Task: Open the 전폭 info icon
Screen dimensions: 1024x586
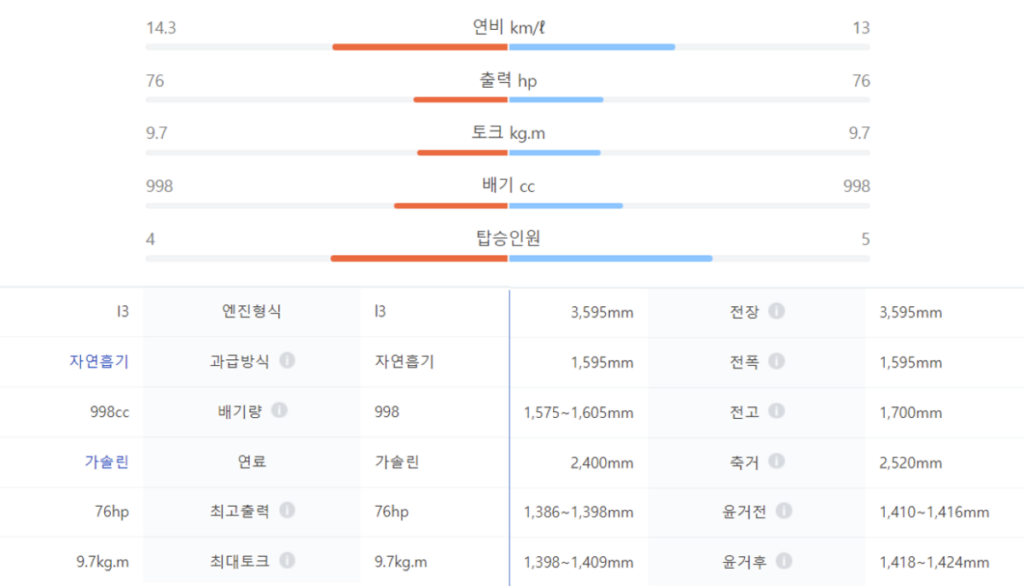Action: [x=776, y=361]
